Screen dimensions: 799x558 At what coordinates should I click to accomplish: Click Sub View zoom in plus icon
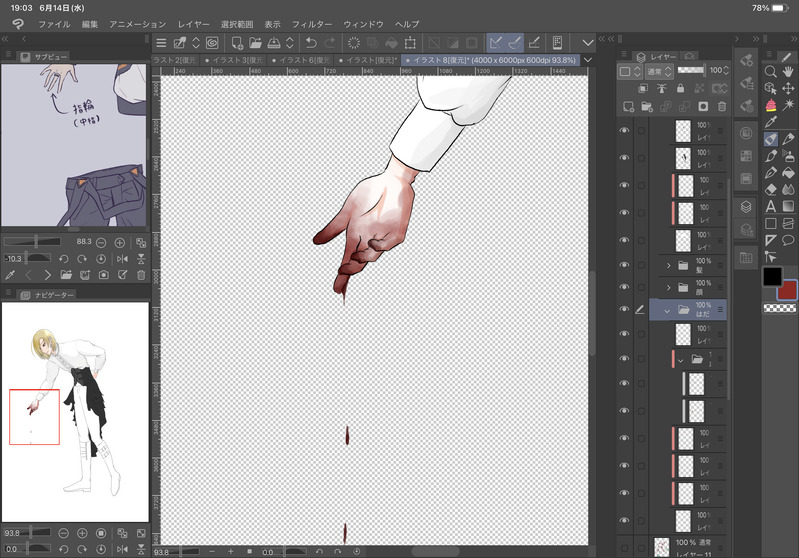click(119, 243)
